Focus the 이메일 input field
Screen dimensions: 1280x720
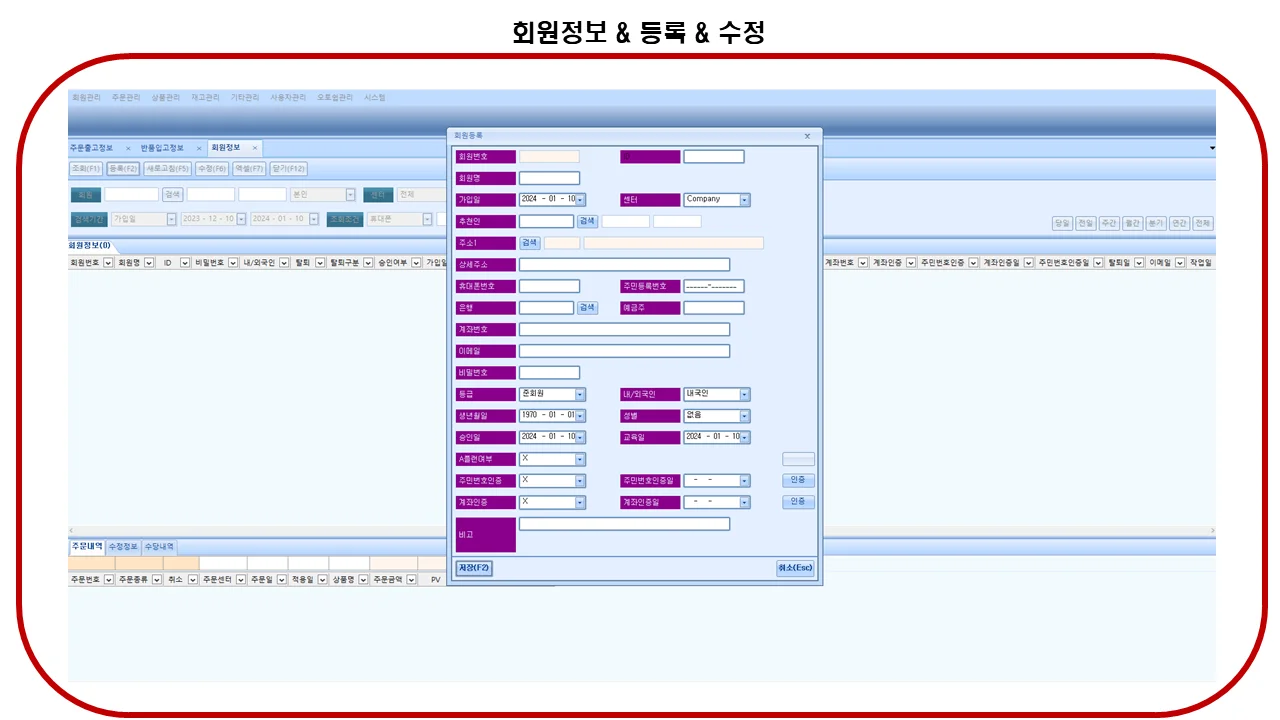(x=624, y=351)
